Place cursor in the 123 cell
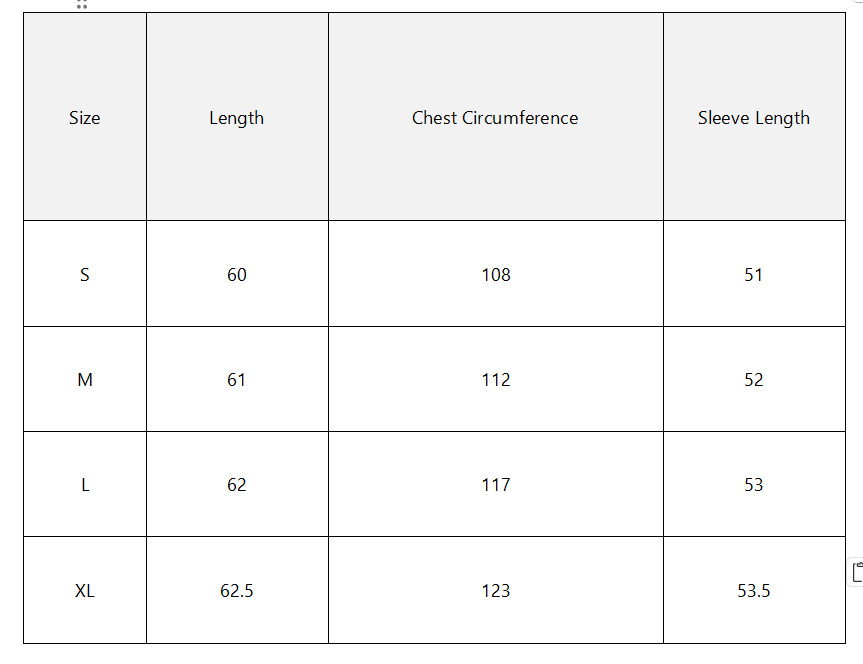 click(495, 591)
